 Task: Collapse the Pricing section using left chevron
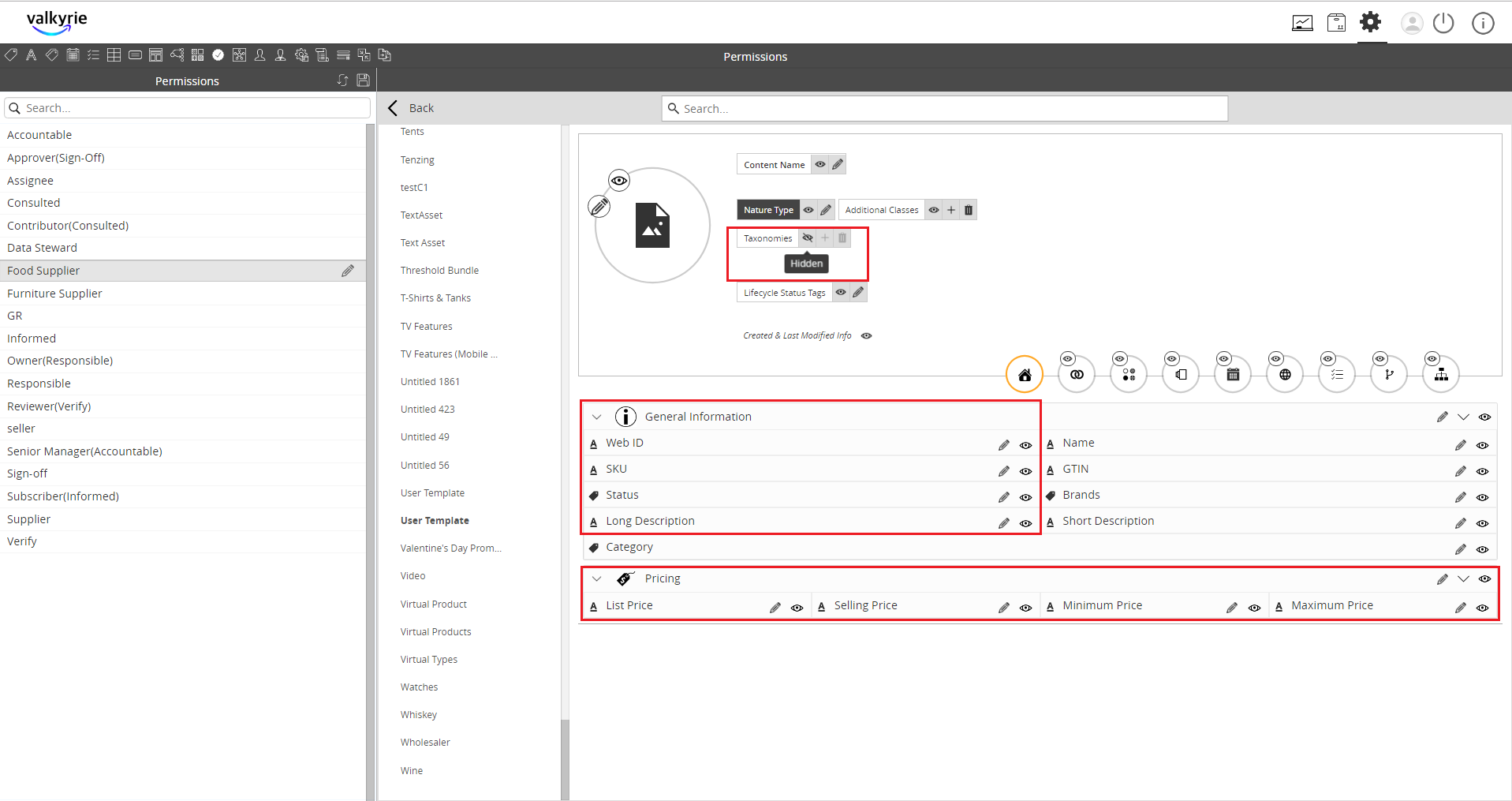597,578
